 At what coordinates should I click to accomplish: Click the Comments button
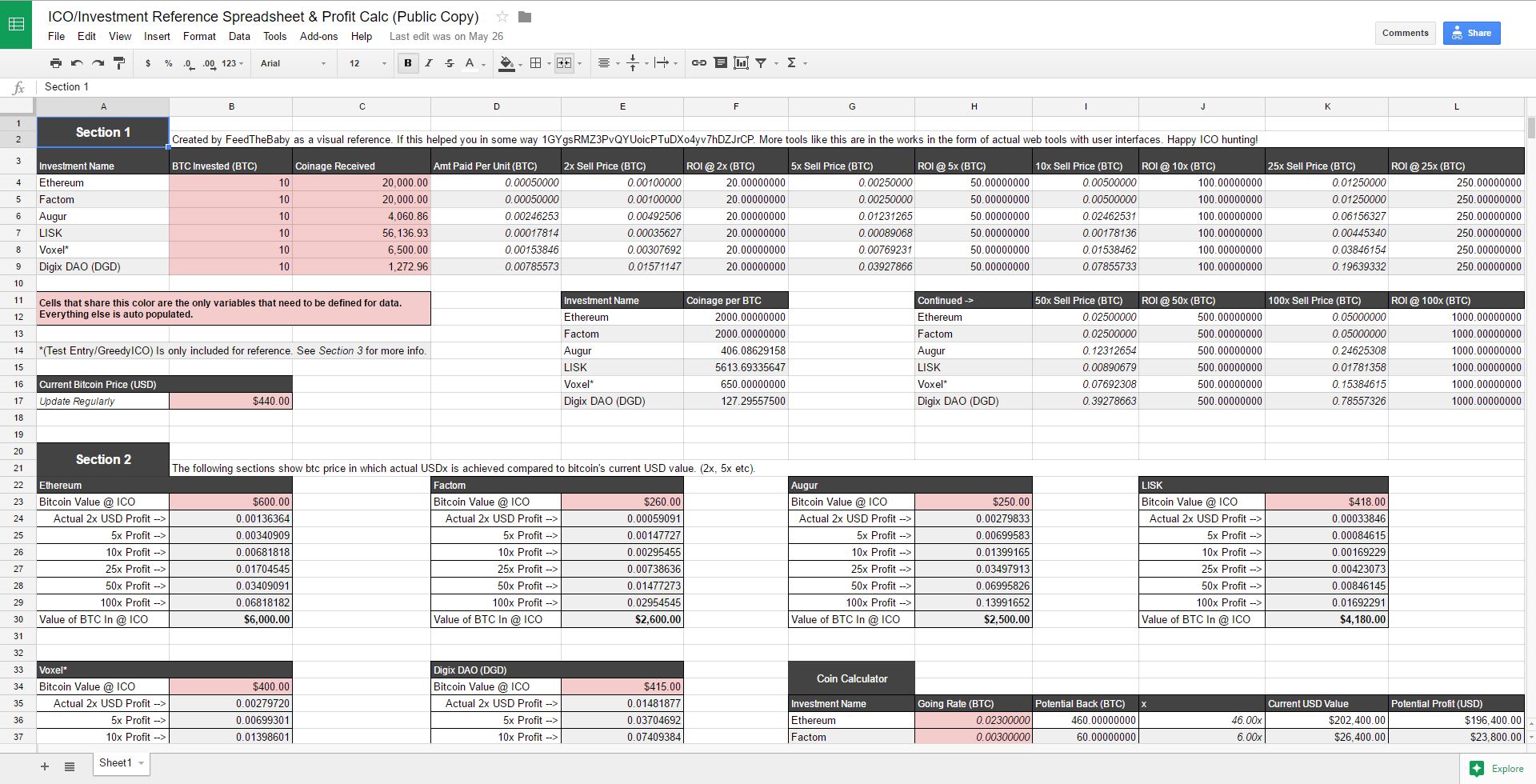point(1406,33)
